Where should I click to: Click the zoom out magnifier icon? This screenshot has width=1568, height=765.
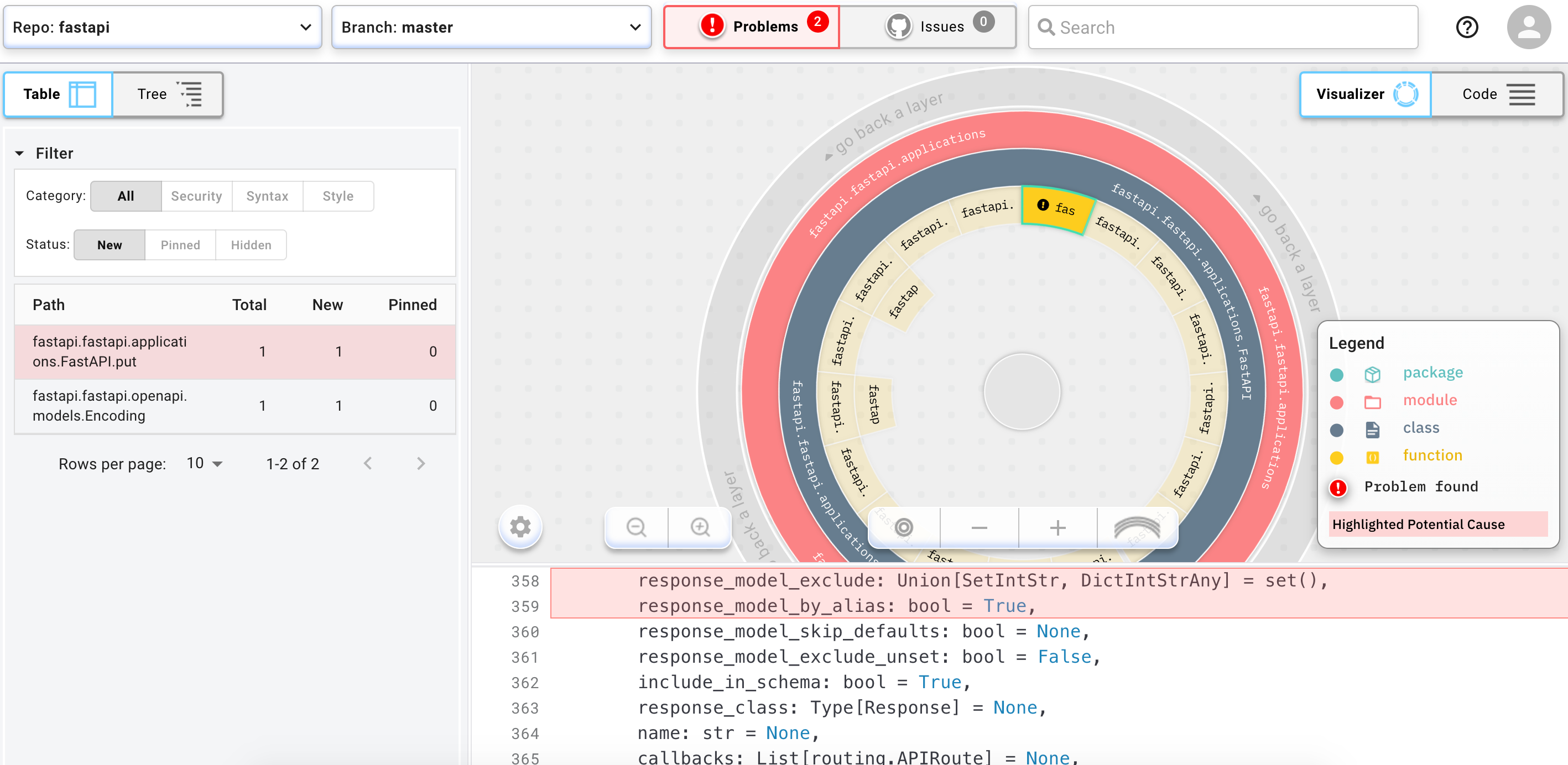coord(636,527)
